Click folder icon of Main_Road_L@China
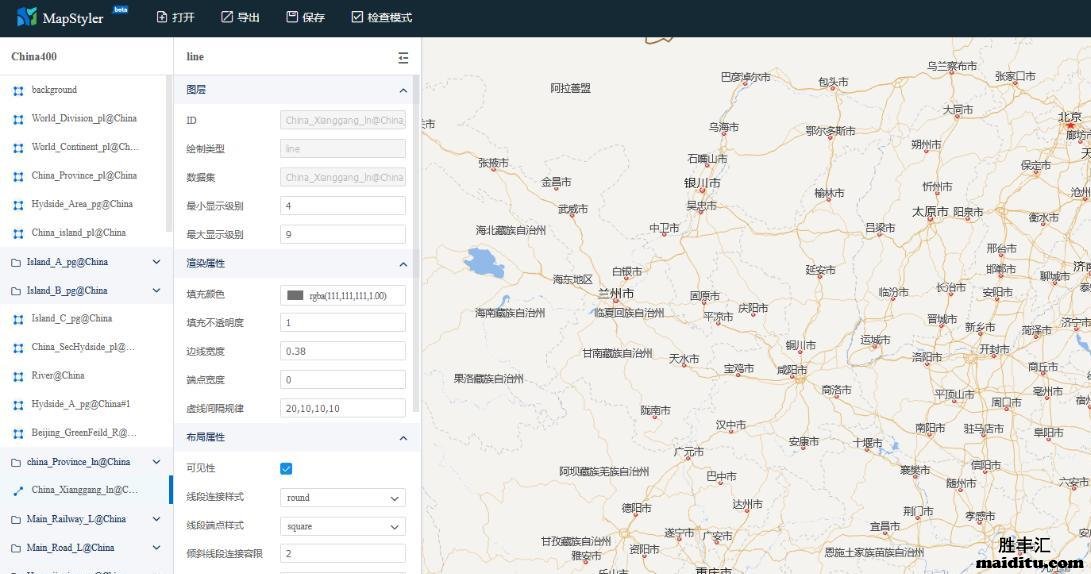The height and width of the screenshot is (574, 1091). tap(16, 548)
